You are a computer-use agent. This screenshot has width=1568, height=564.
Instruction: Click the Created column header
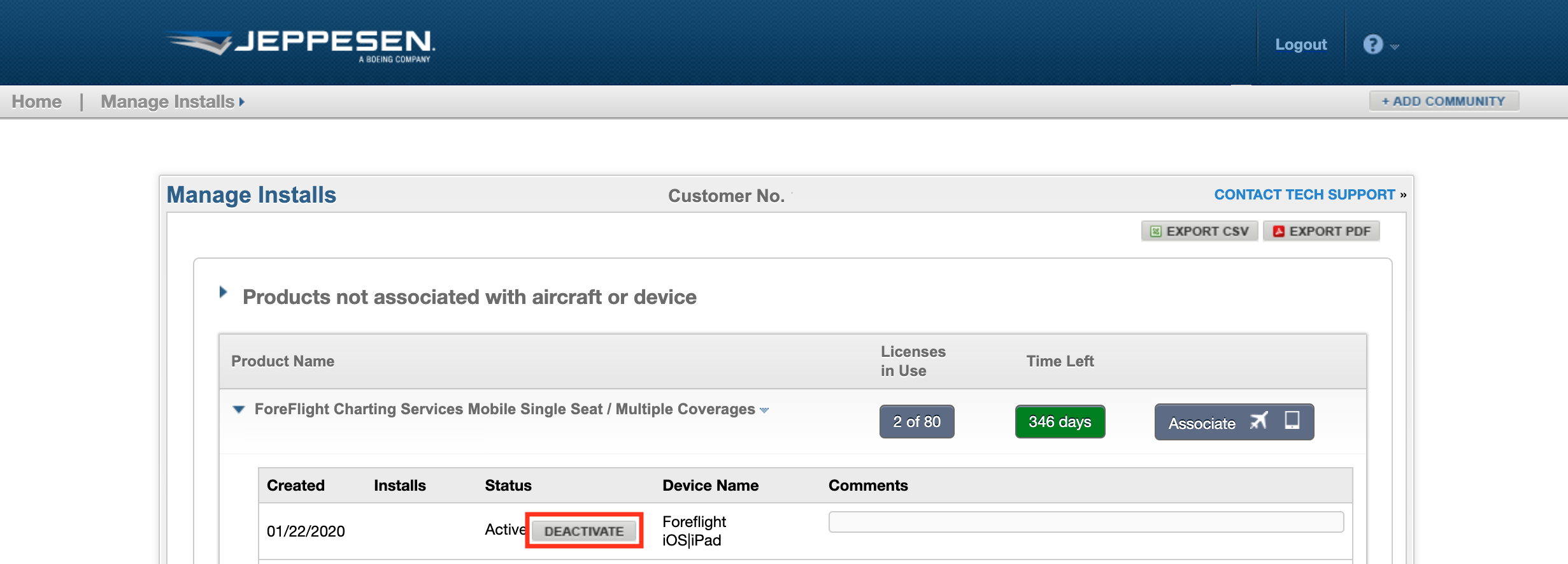296,486
